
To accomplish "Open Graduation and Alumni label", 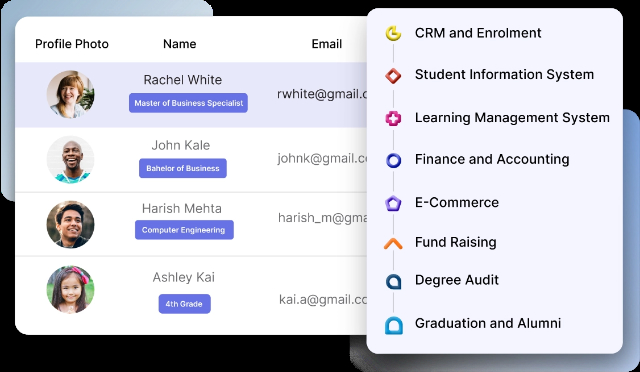I will pyautogui.click(x=488, y=323).
